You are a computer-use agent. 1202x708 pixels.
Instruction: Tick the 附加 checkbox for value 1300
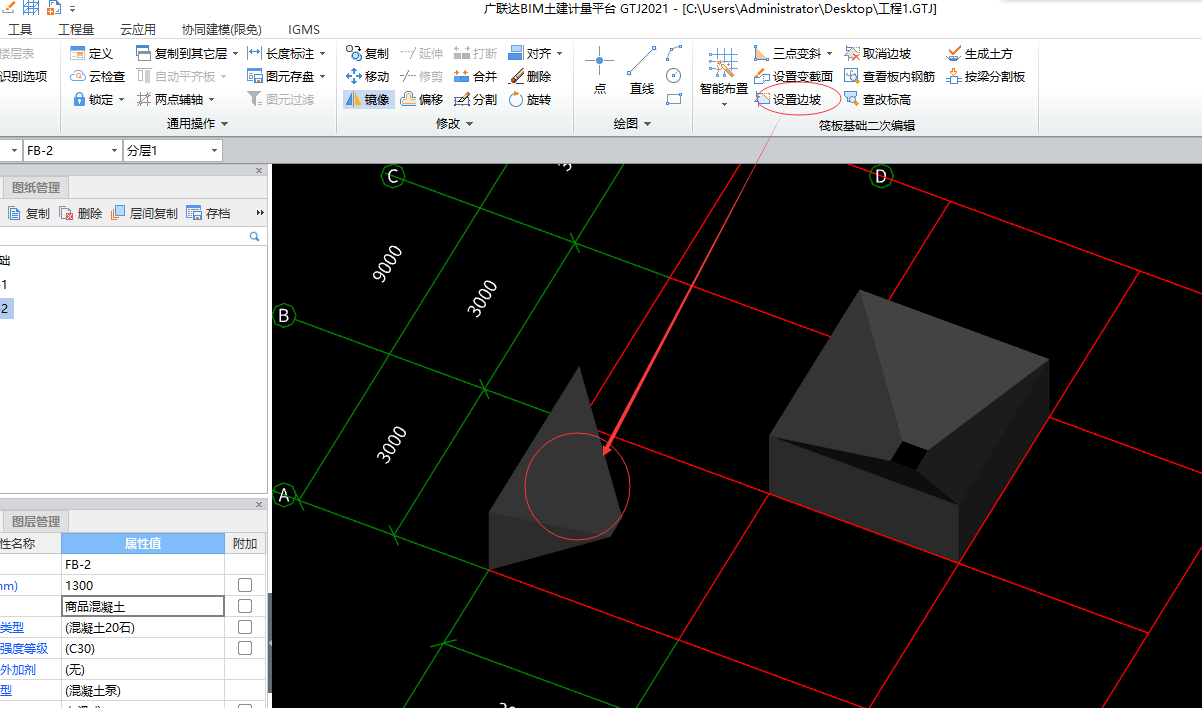point(244,585)
